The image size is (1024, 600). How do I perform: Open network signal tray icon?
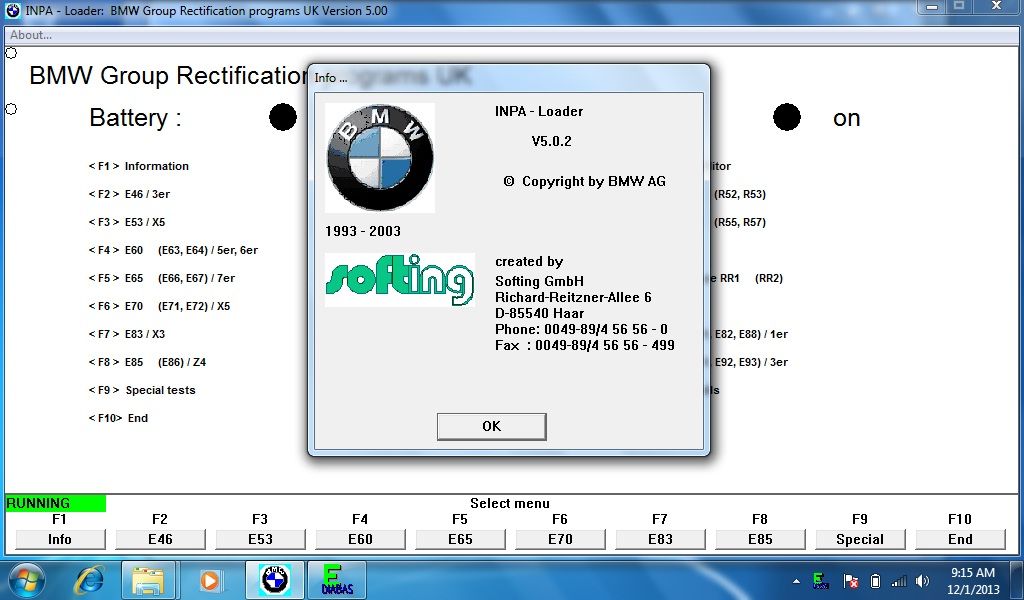tap(899, 581)
